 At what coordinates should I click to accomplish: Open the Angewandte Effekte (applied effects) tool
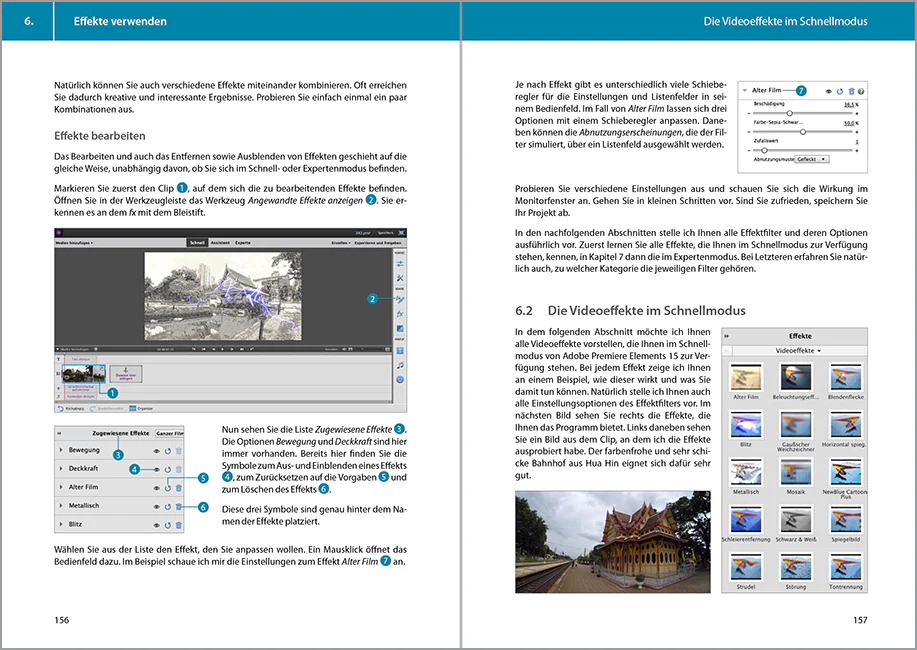(400, 298)
